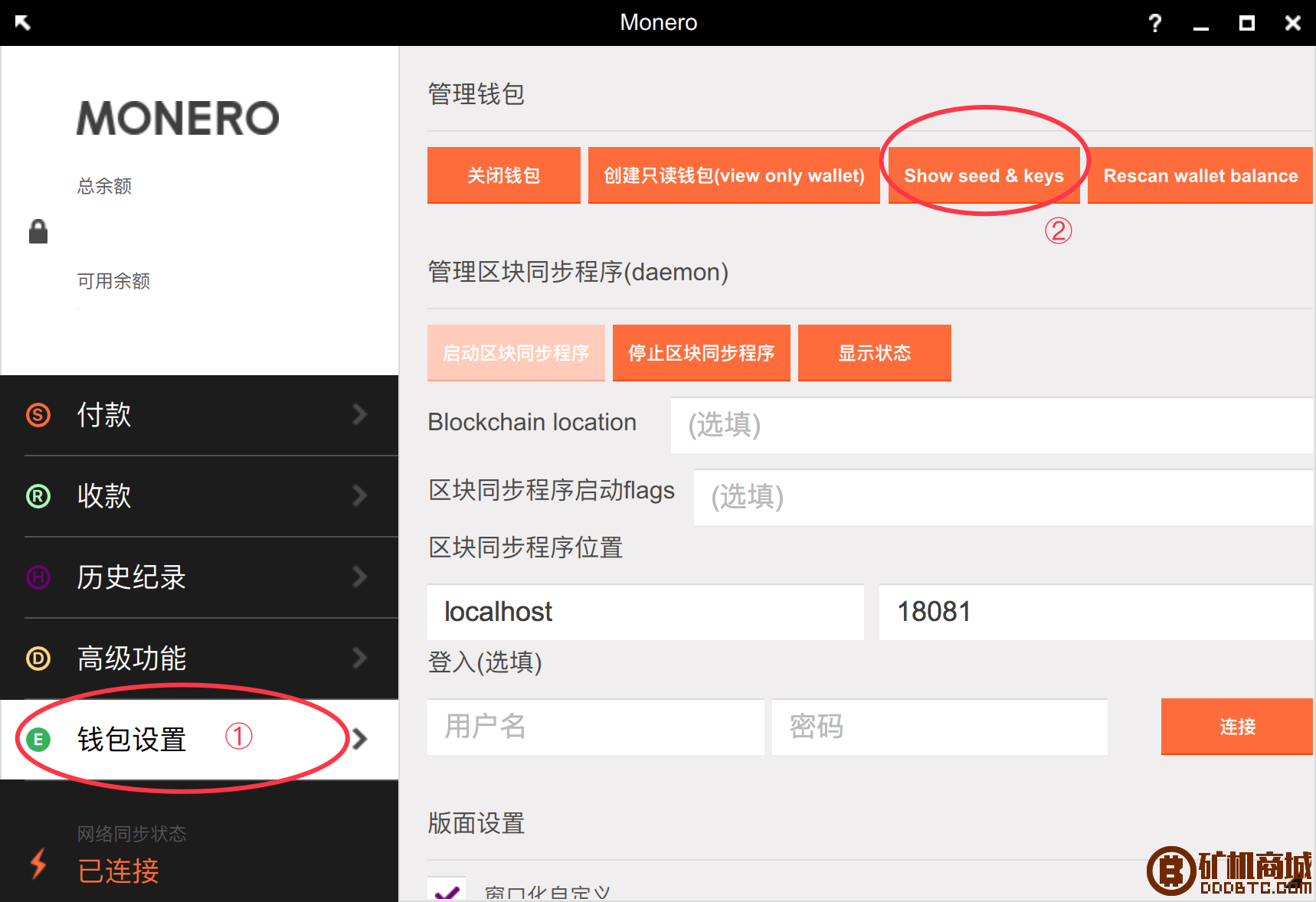The image size is (1316, 902).
Task: Minimize the Monero window
Action: point(1201,28)
